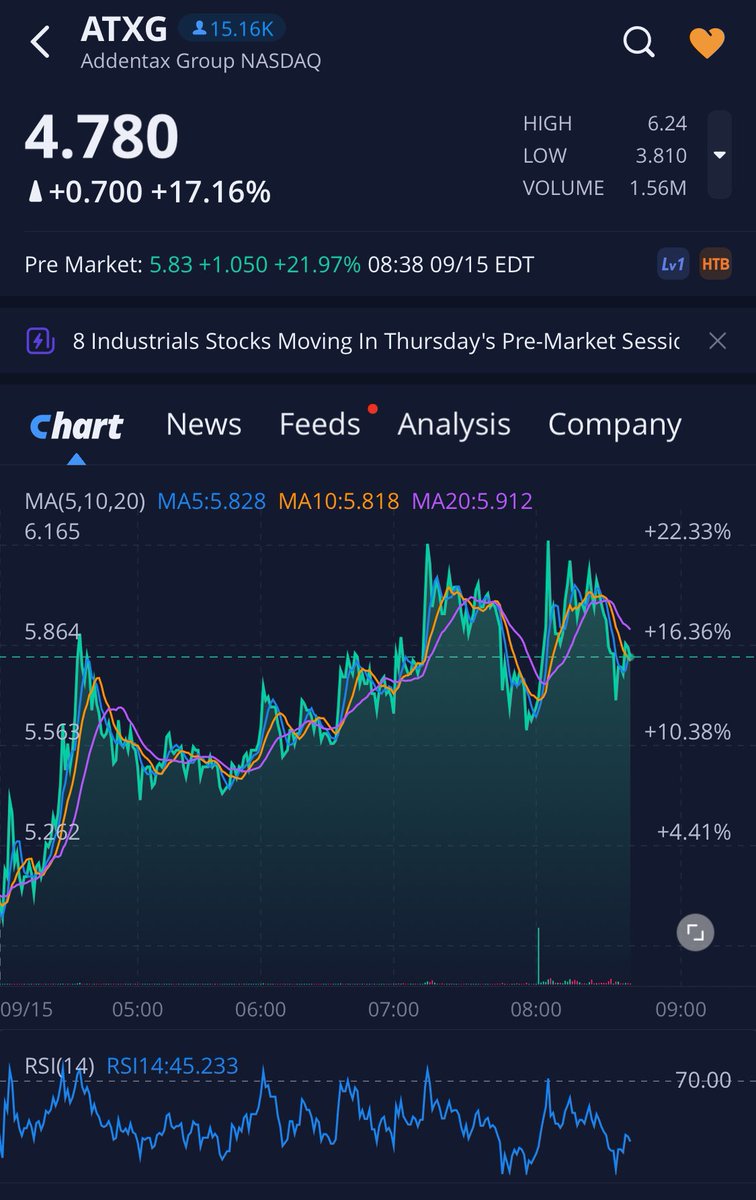Image resolution: width=756 pixels, height=1200 pixels.
Task: Tap the 70.00 RSI level label
Action: (x=703, y=1080)
